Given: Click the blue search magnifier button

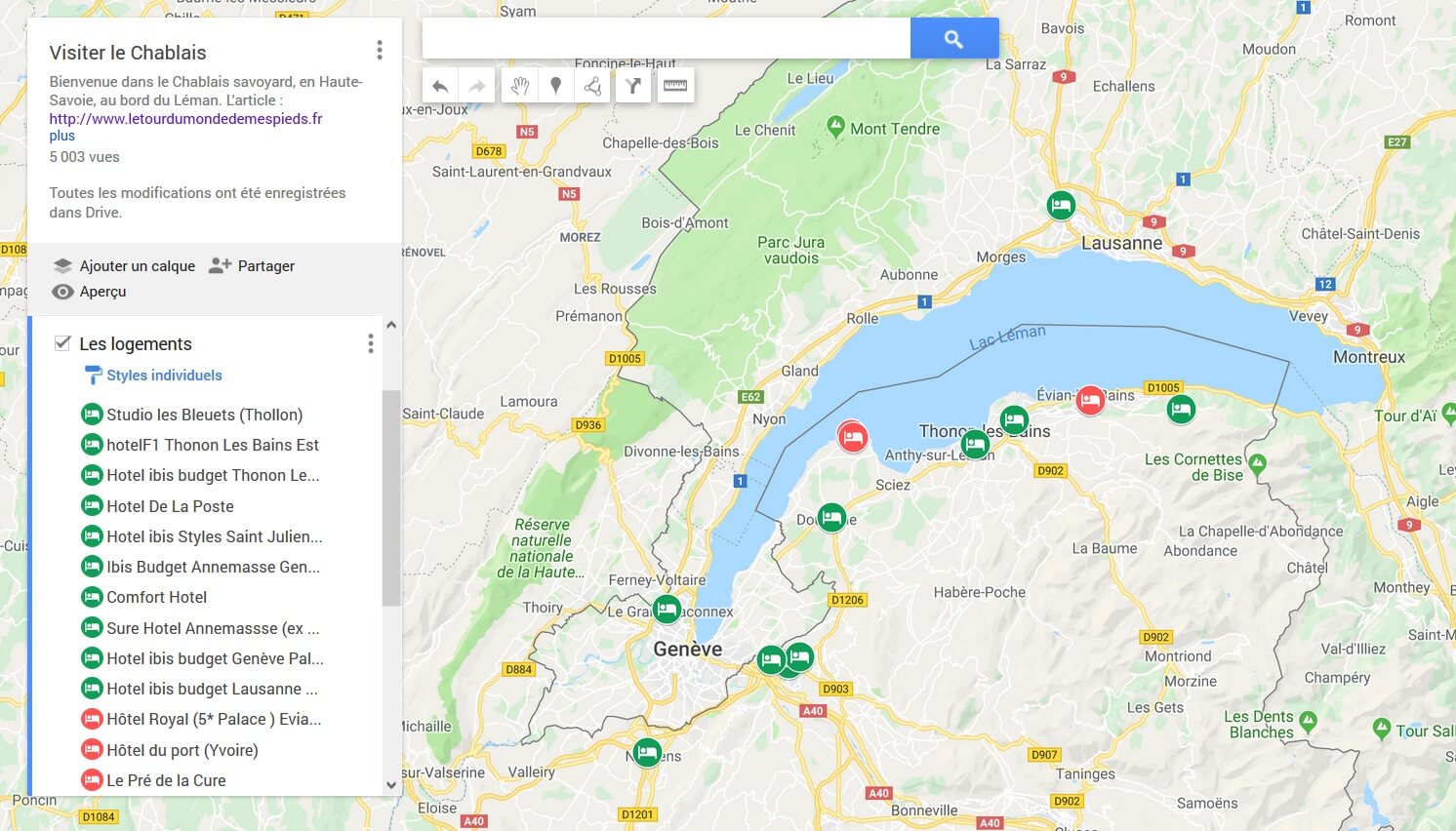Looking at the screenshot, I should pyautogui.click(x=953, y=39).
